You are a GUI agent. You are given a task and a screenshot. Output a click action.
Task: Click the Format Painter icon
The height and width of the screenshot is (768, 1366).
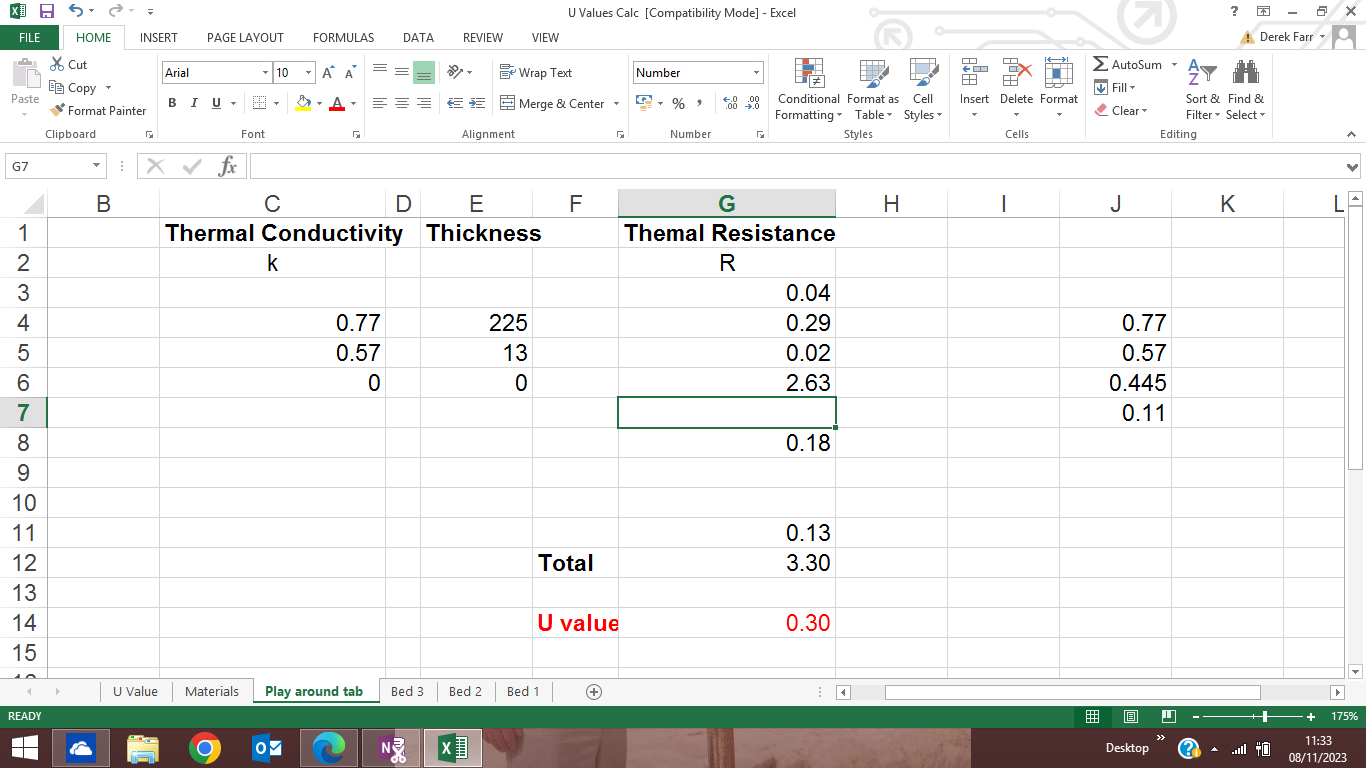pos(57,111)
